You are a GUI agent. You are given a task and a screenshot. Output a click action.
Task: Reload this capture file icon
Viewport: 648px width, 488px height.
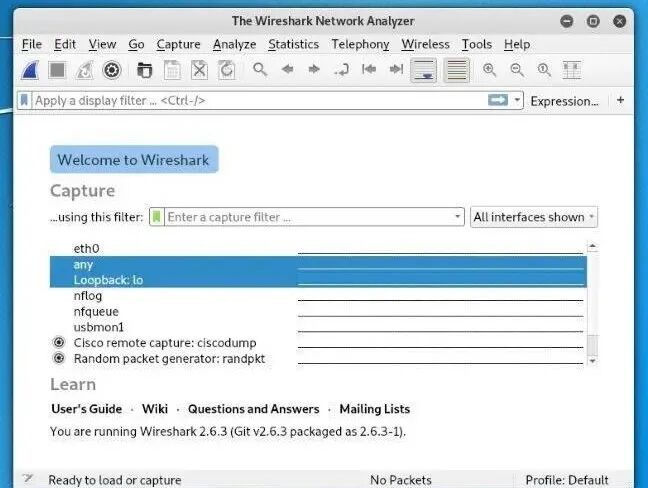(226, 70)
